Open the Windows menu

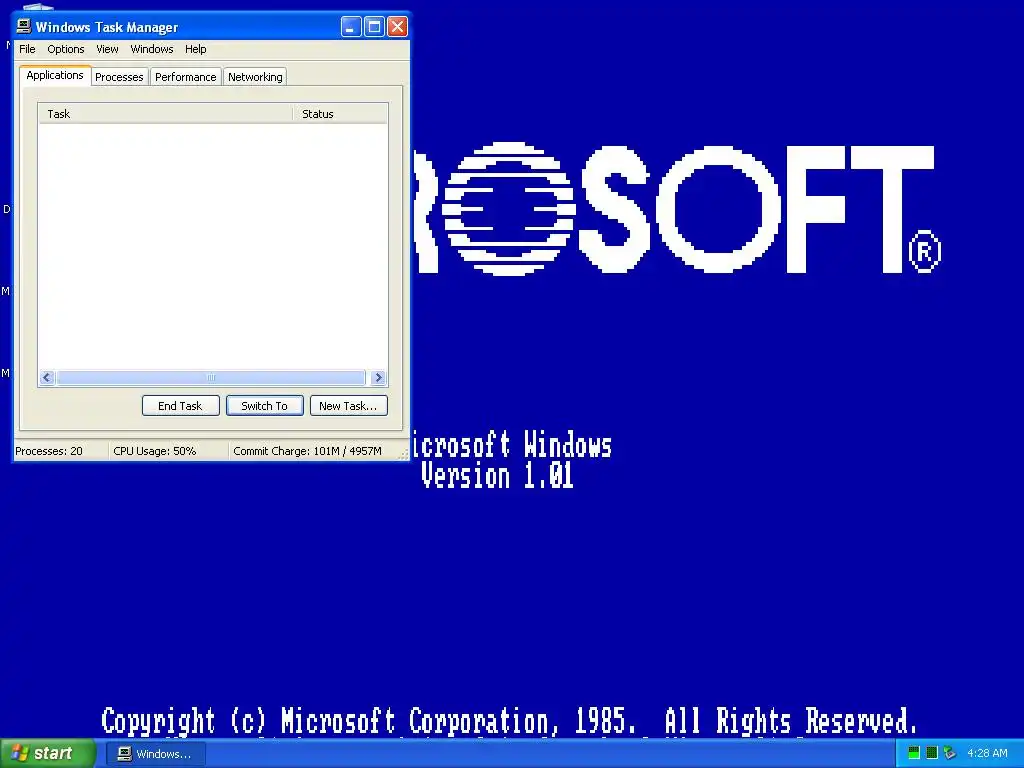152,49
